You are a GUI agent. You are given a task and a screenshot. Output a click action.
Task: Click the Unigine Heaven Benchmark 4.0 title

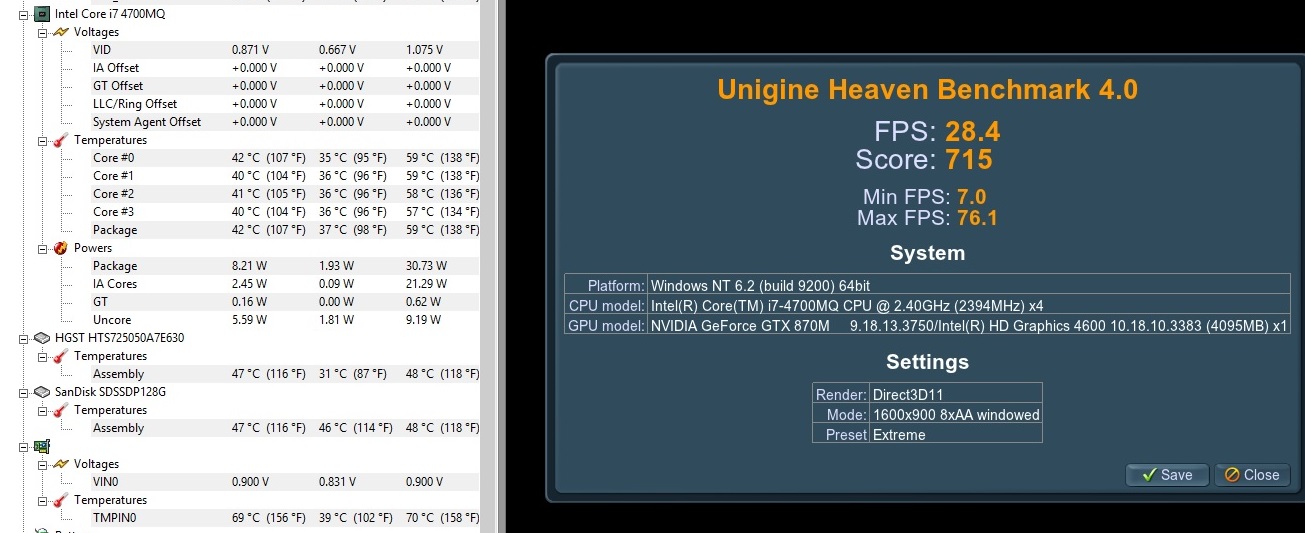tap(927, 89)
